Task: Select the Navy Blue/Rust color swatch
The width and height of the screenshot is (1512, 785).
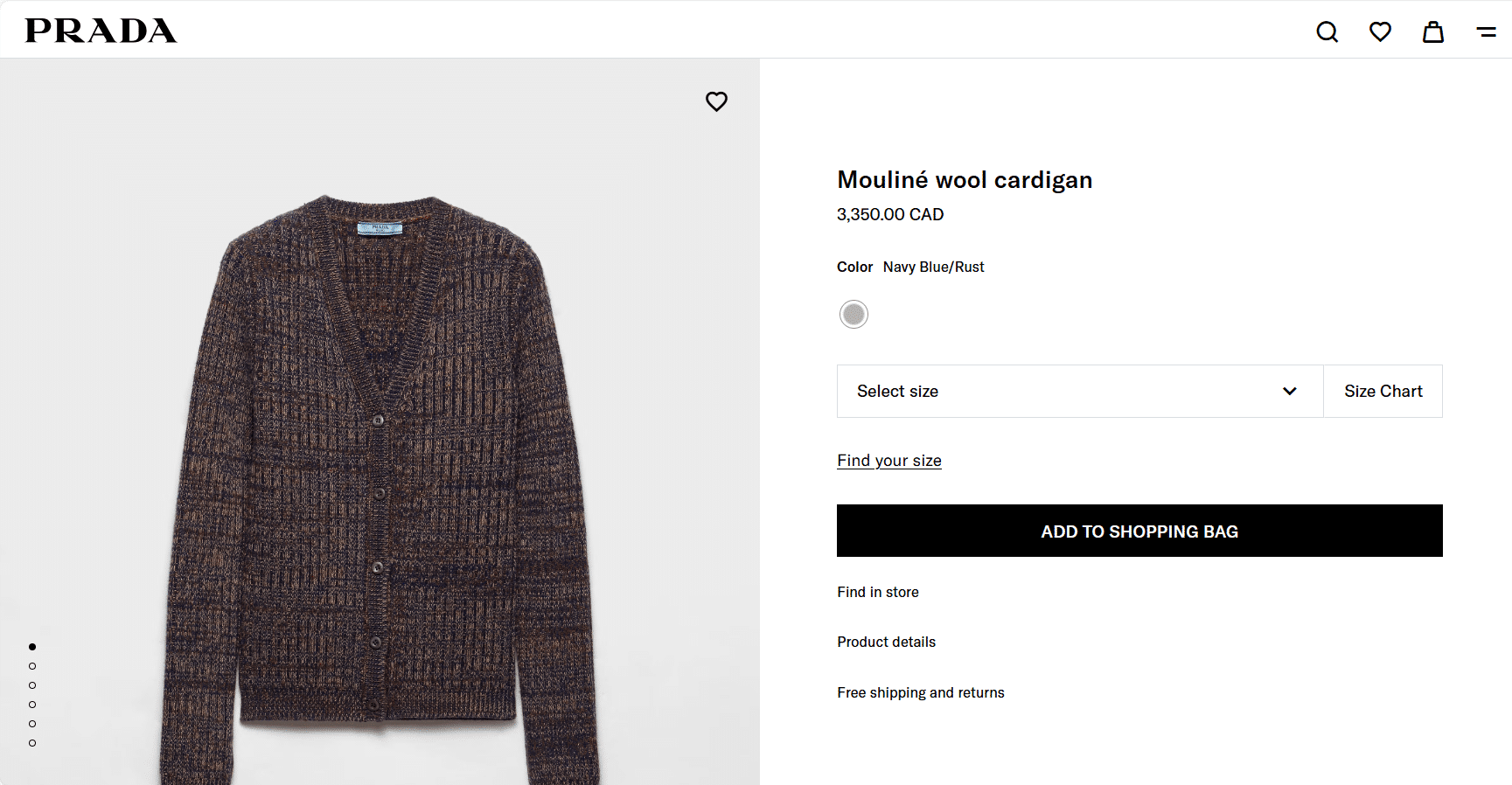Action: tap(854, 315)
